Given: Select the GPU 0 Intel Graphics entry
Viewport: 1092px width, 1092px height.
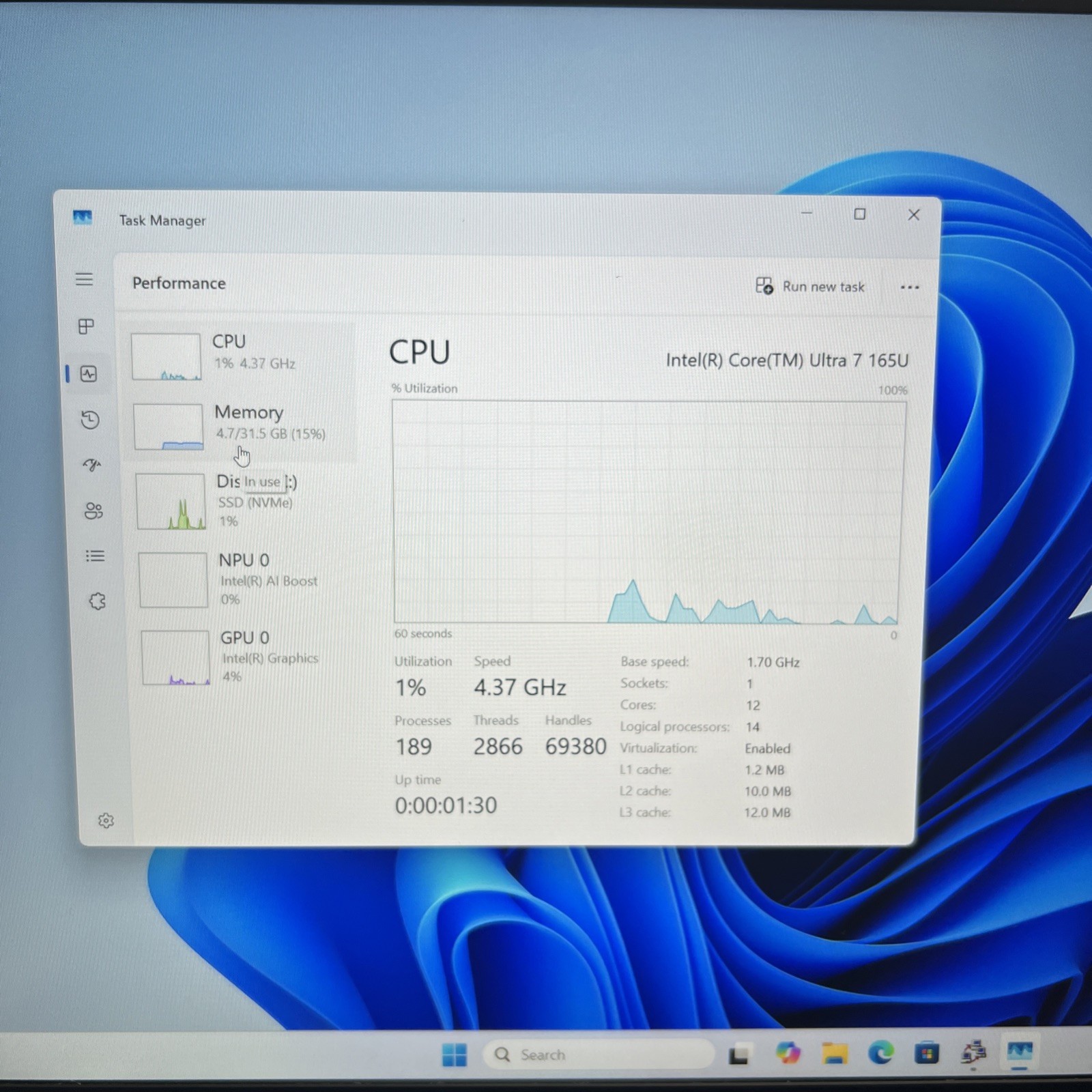Looking at the screenshot, I should [246, 657].
